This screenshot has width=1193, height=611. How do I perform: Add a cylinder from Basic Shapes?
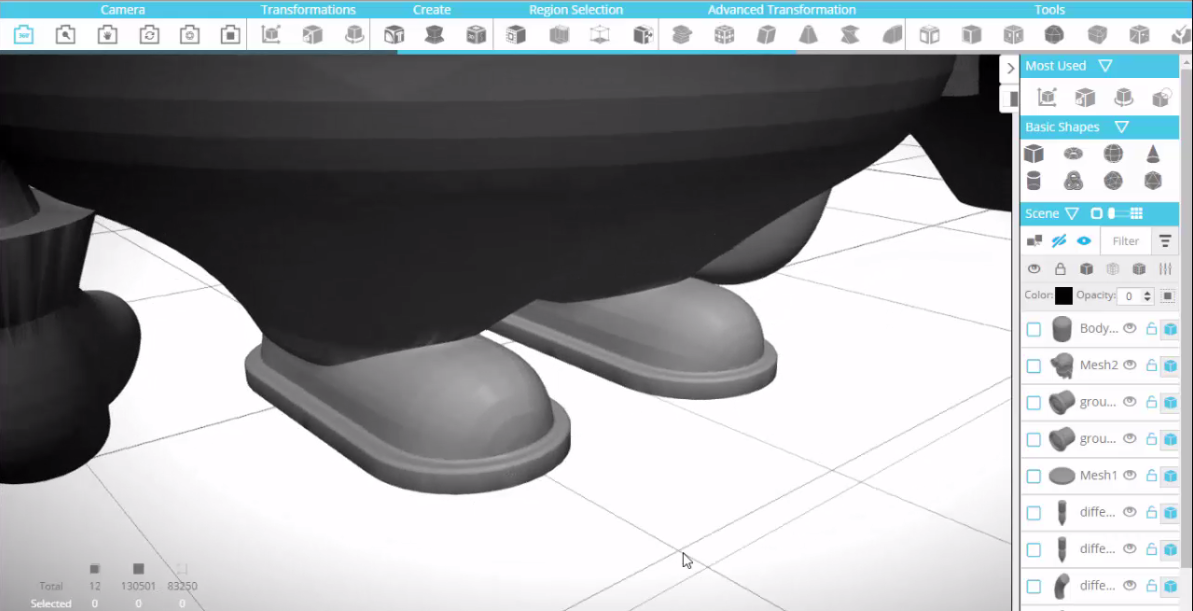pos(1033,181)
